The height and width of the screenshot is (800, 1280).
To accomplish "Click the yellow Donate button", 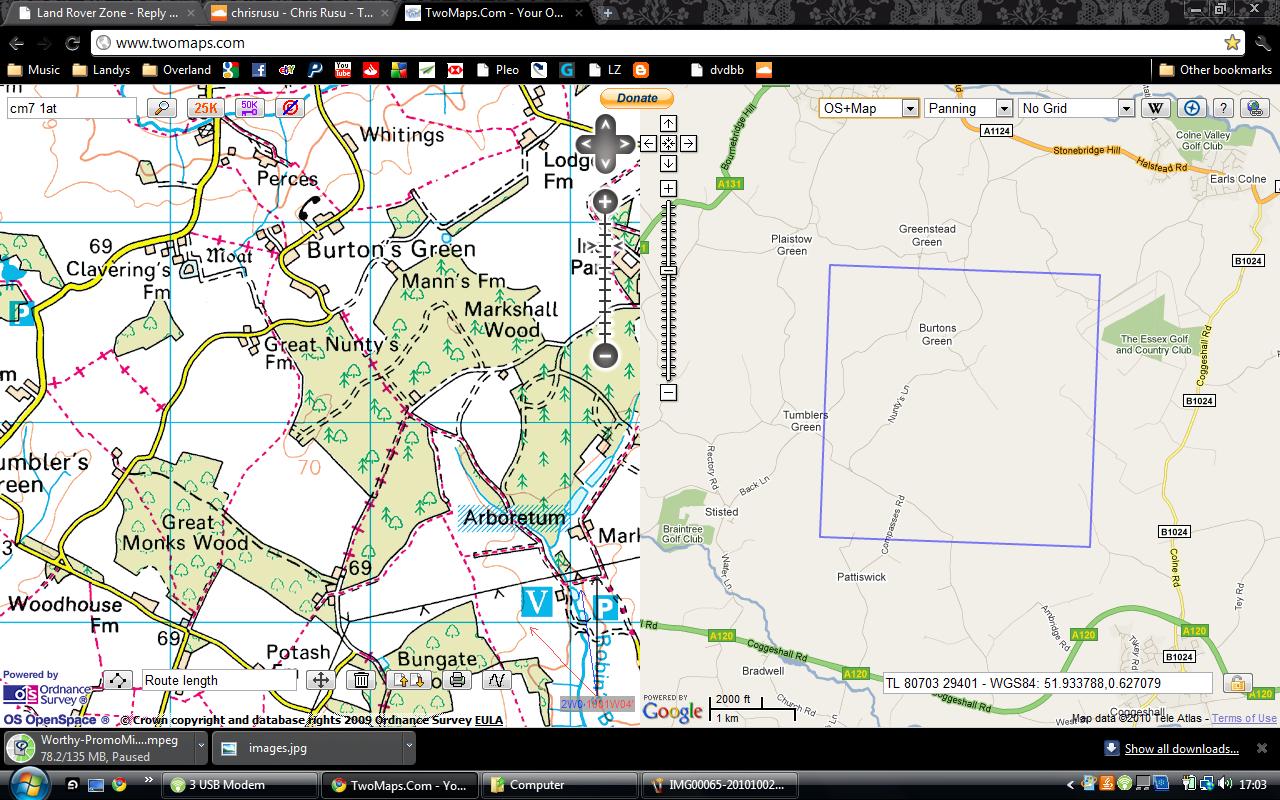I will (x=637, y=98).
